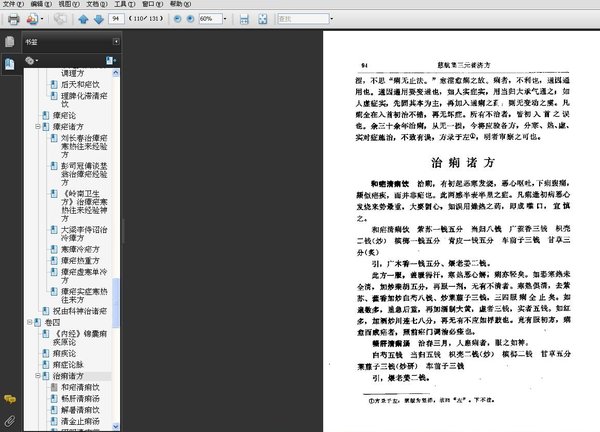Select the 瘴疟论 bookmark
Screen dimensions: 600x432
[x=64, y=115]
